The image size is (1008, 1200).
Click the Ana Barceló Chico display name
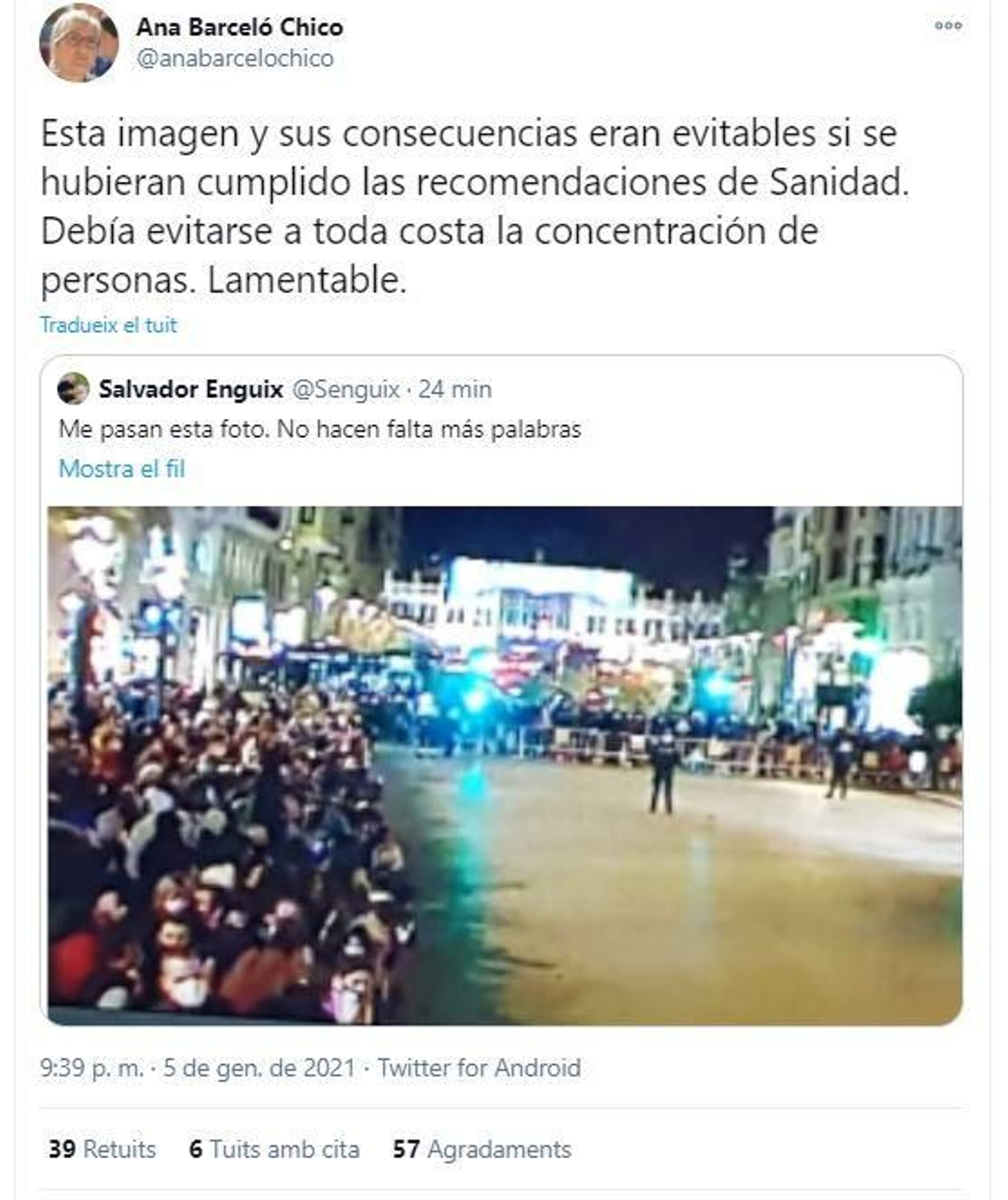click(239, 27)
